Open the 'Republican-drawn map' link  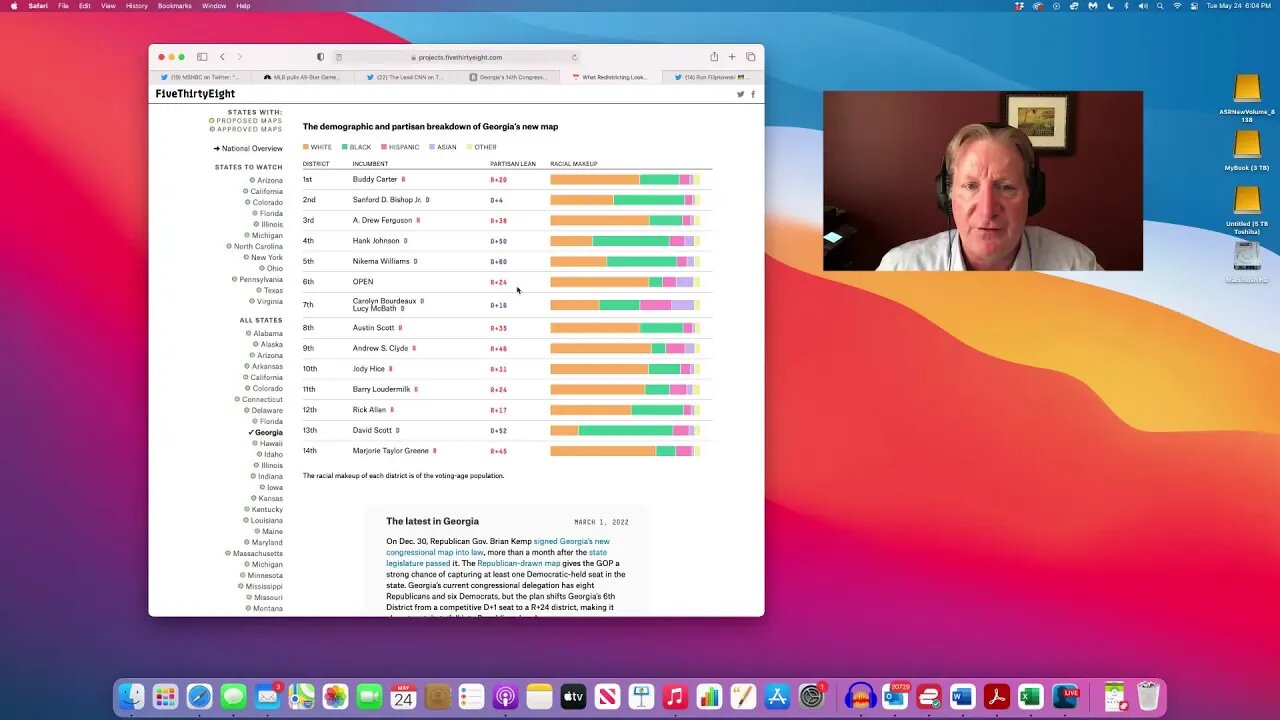click(518, 564)
